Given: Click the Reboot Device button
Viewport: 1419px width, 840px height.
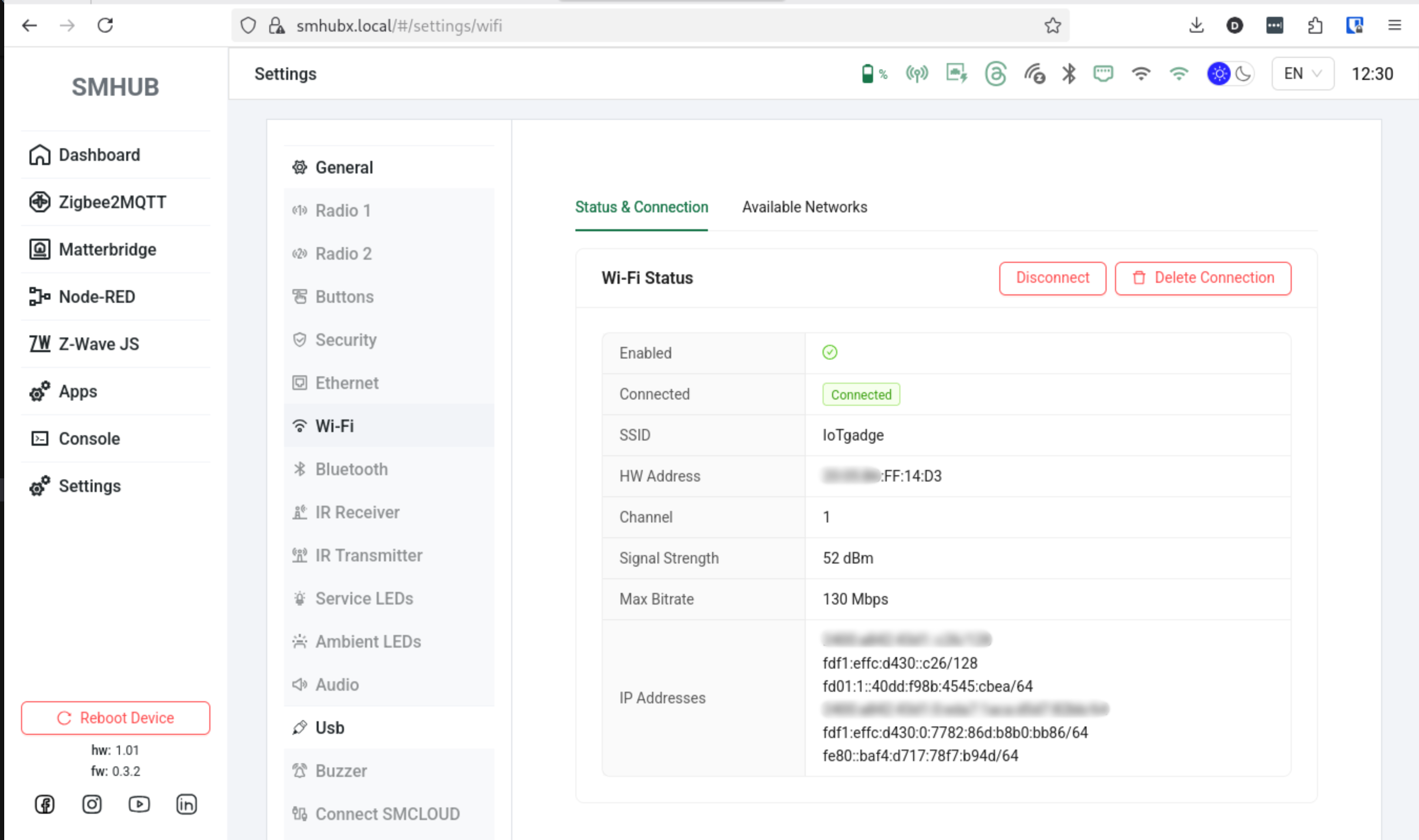Looking at the screenshot, I should coord(116,718).
